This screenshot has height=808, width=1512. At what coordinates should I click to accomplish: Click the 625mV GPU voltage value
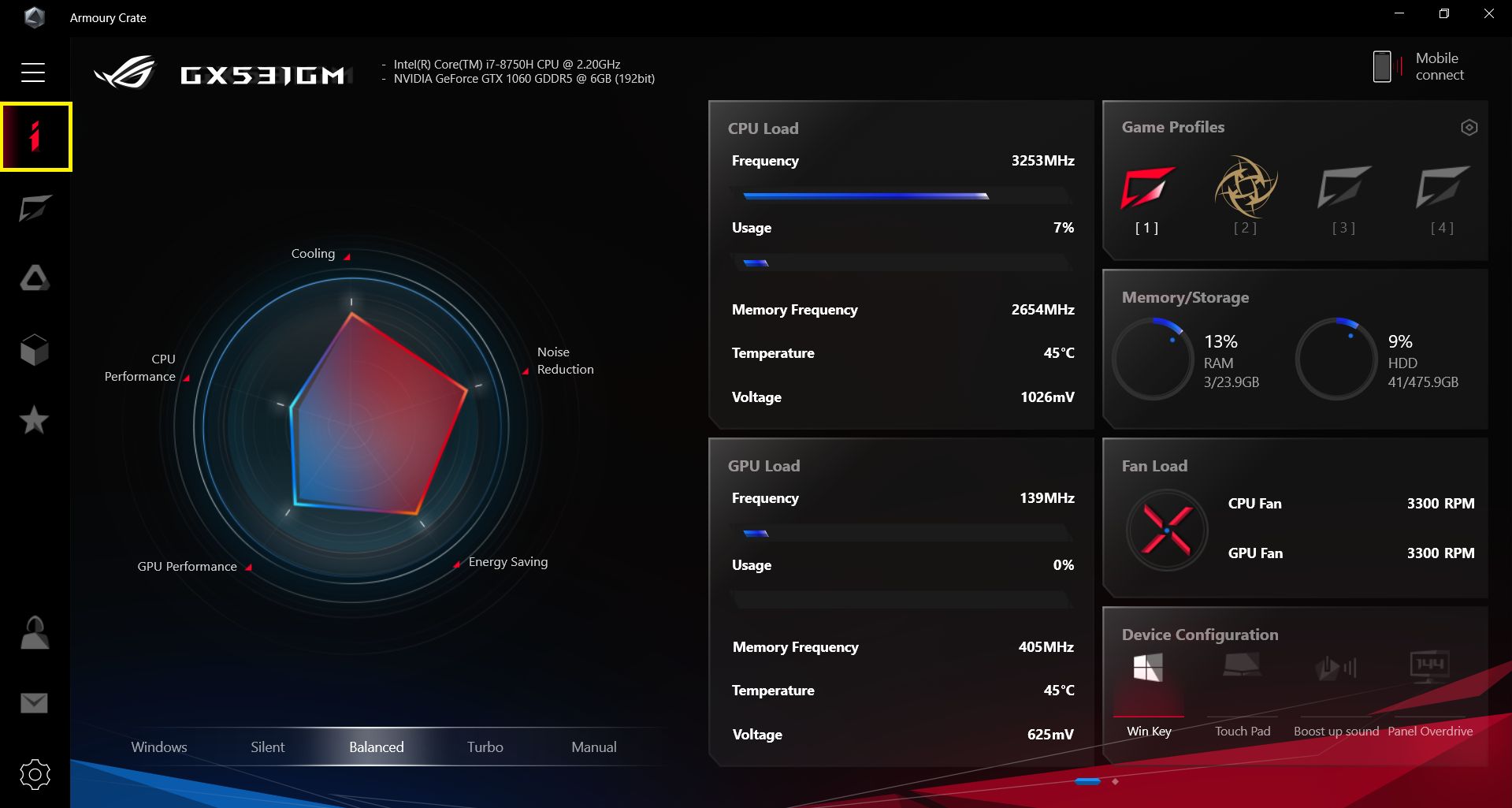point(1050,734)
